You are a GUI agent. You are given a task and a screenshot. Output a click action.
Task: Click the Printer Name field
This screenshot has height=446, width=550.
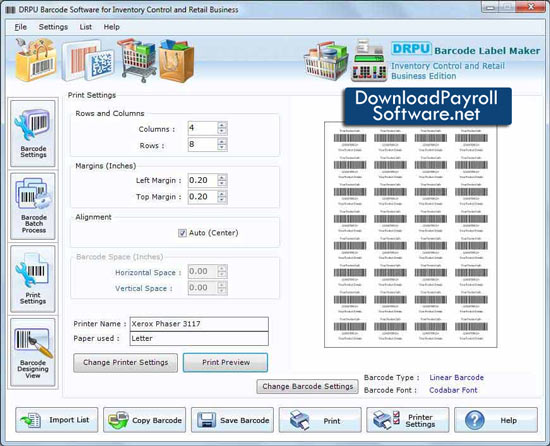click(199, 324)
